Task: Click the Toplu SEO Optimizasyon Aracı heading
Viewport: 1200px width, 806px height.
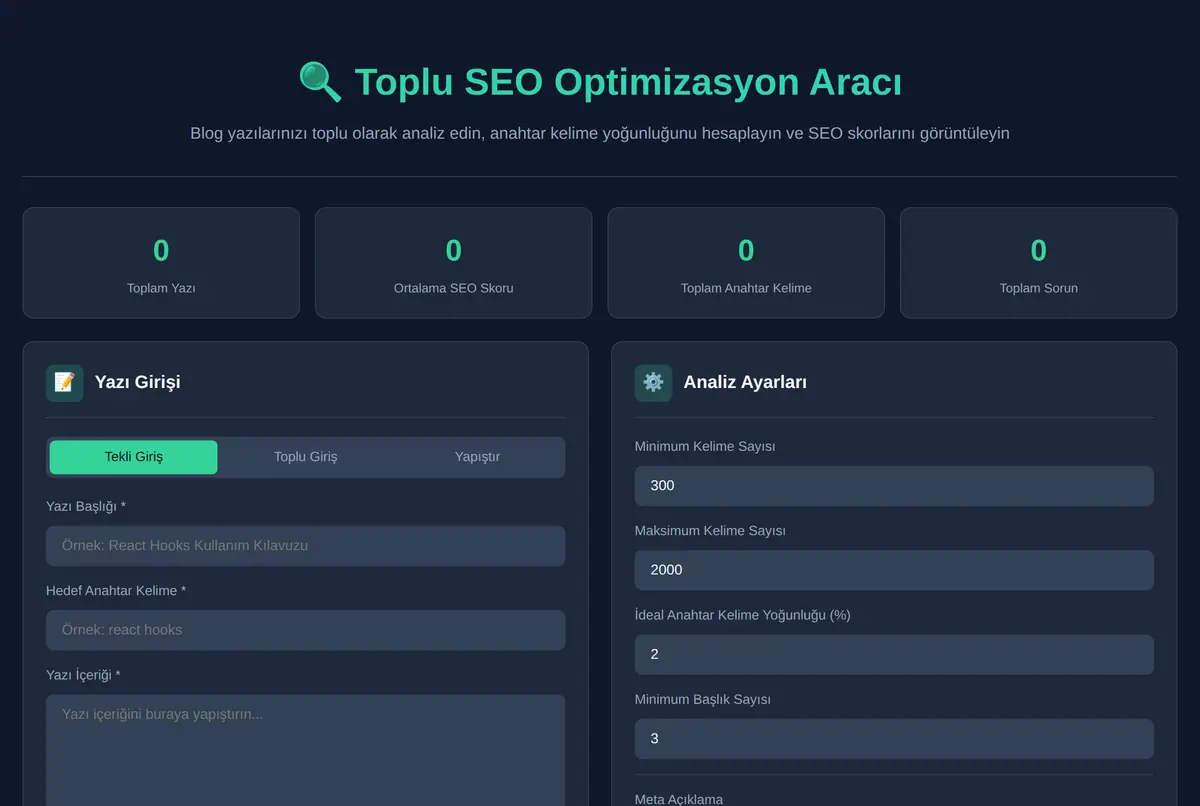Action: click(628, 82)
